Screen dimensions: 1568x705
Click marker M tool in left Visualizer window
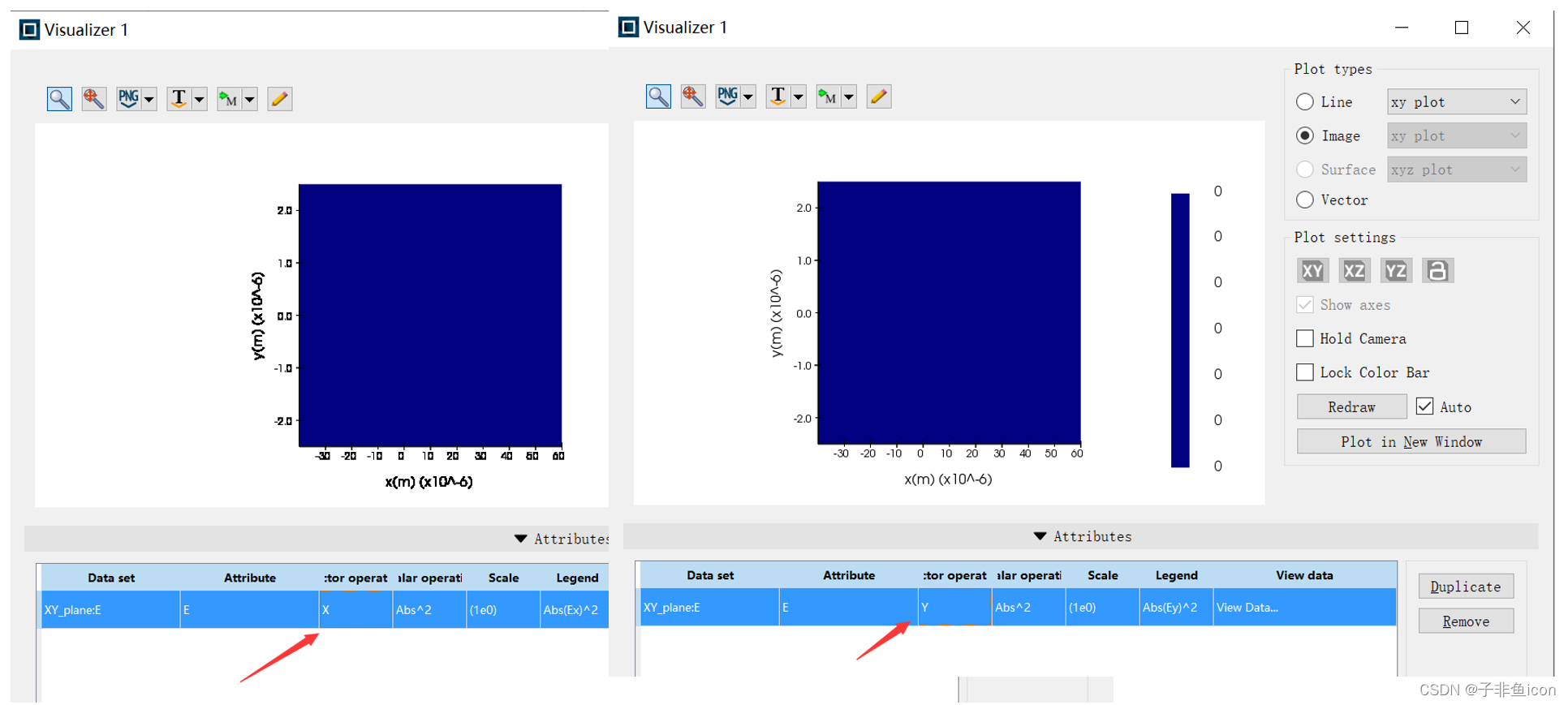[x=229, y=99]
